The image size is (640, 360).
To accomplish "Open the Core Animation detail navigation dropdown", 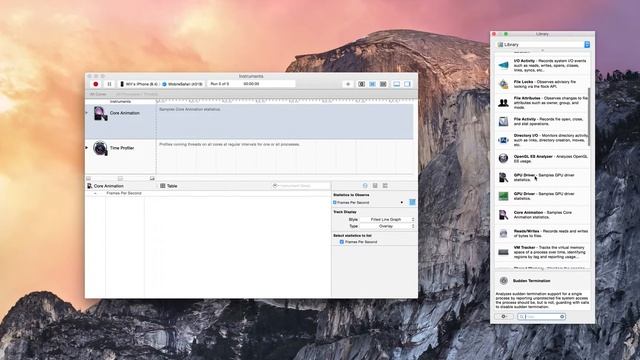I will click(x=105, y=186).
